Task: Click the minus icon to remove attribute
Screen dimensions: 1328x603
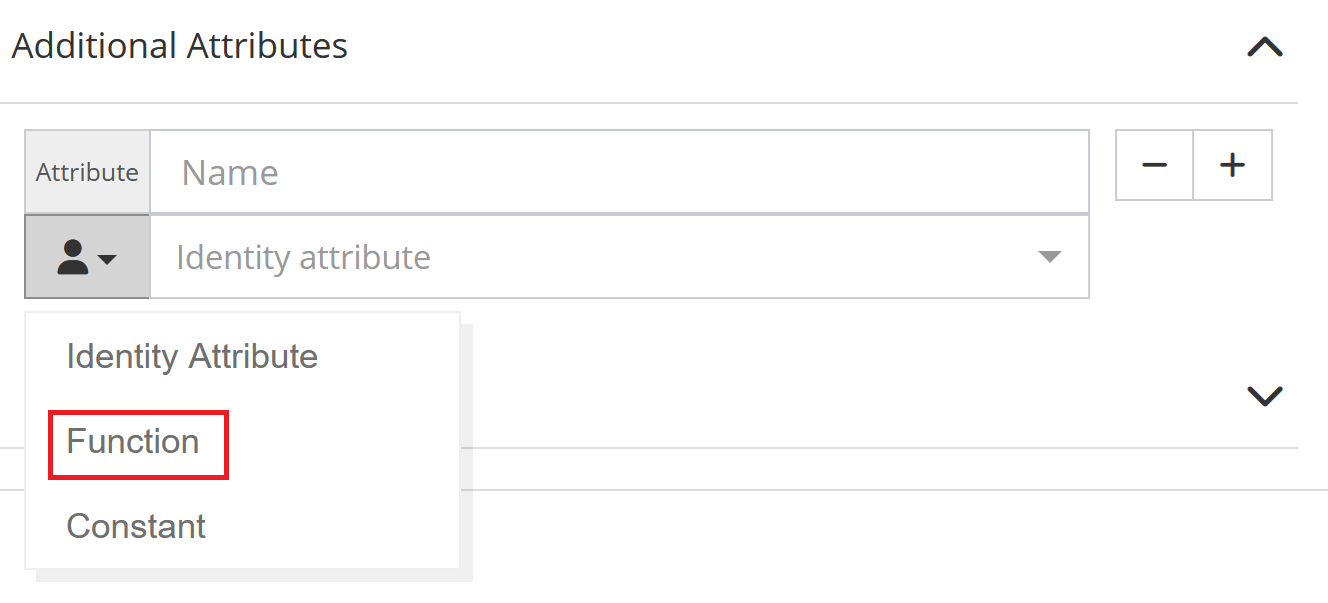Action: (1154, 165)
